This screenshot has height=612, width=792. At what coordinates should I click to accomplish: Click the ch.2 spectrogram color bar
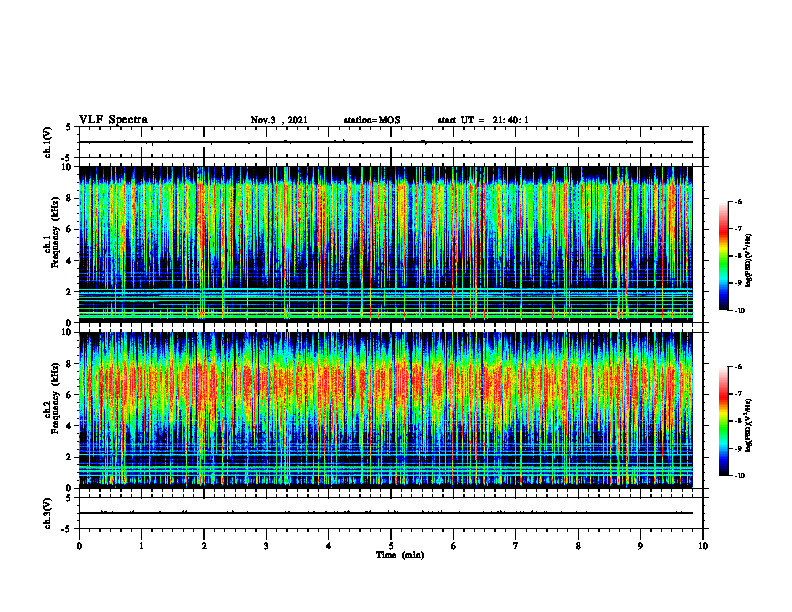tap(723, 421)
